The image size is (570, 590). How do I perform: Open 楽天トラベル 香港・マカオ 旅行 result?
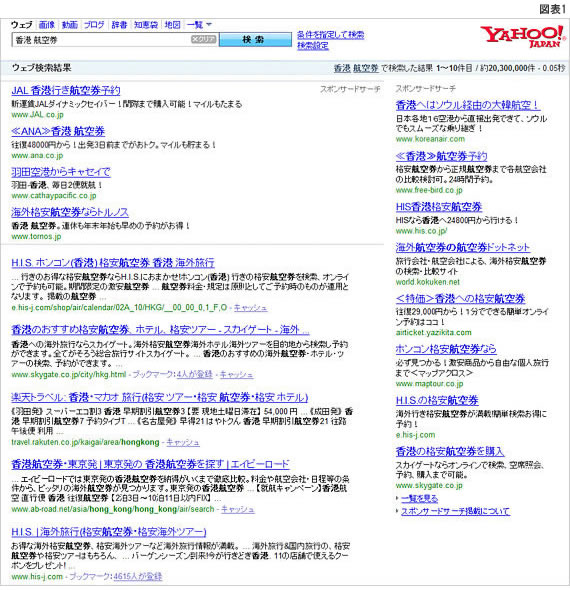click(x=160, y=397)
